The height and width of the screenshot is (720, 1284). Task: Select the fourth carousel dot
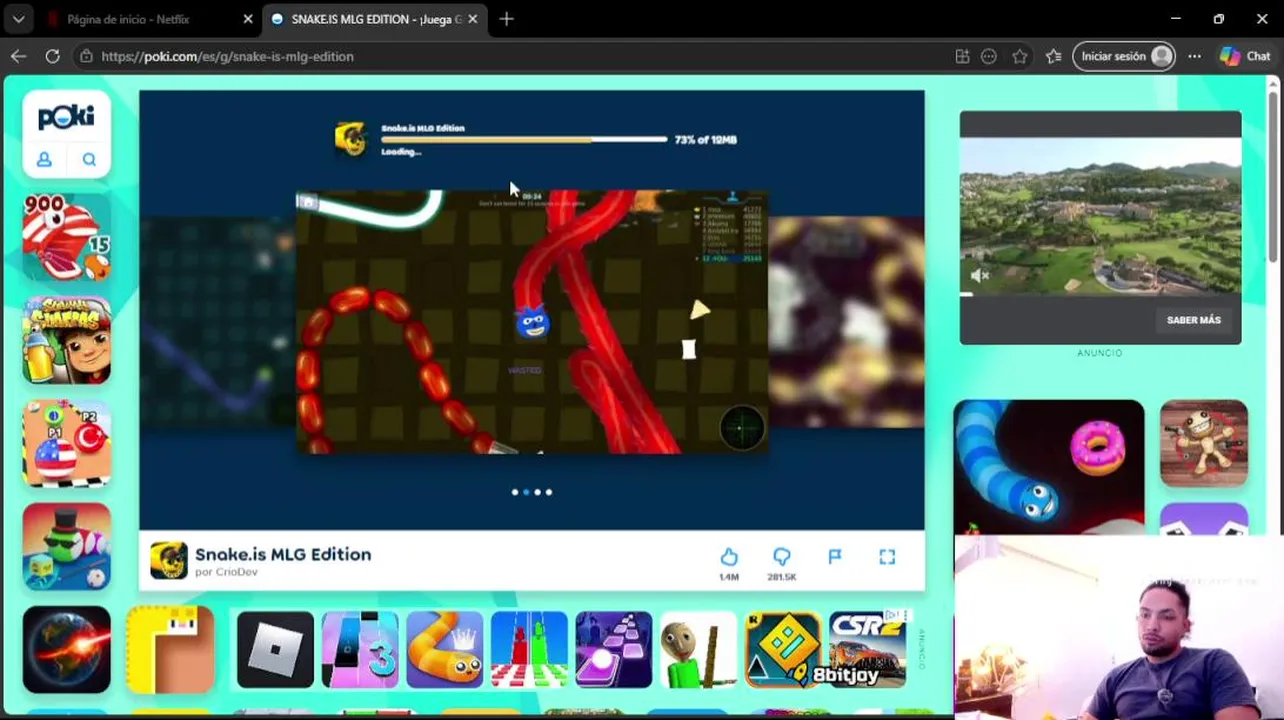[x=548, y=492]
